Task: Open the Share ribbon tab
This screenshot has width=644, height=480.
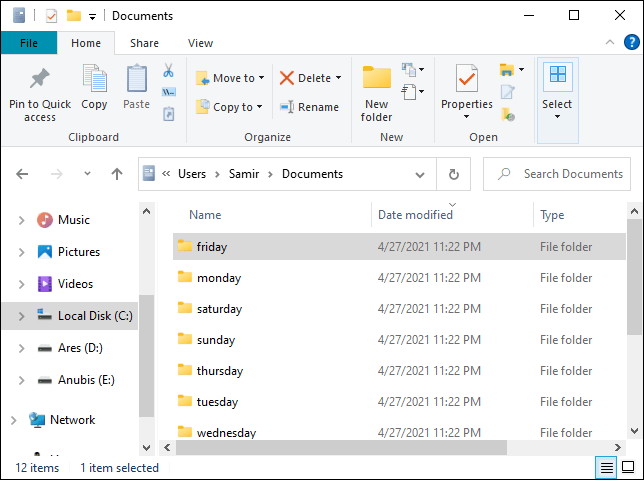Action: (144, 43)
